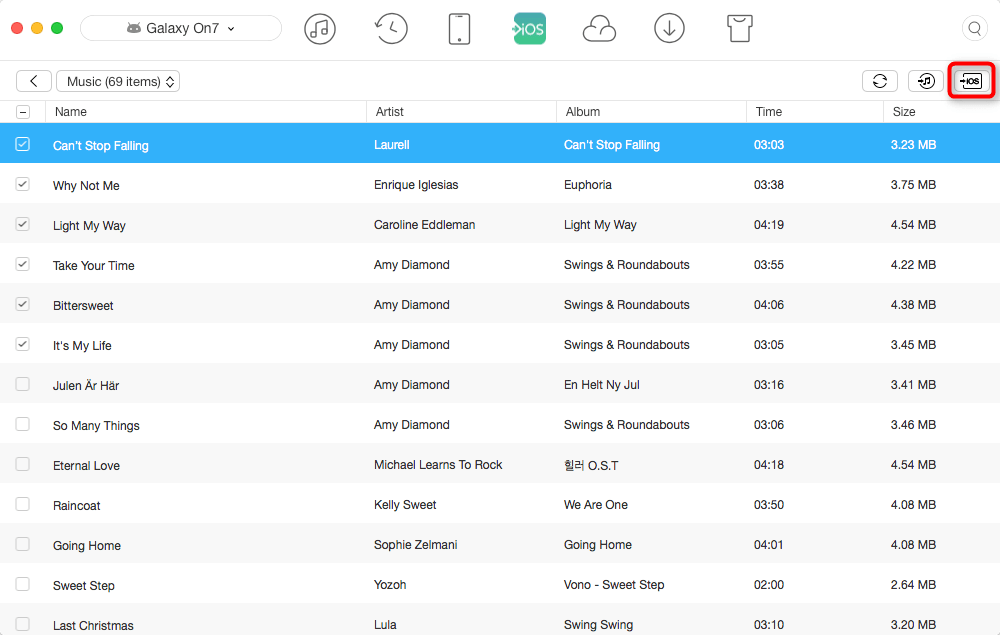The height and width of the screenshot is (635, 1000).
Task: Open the iCloud cloud icon
Action: [x=599, y=29]
